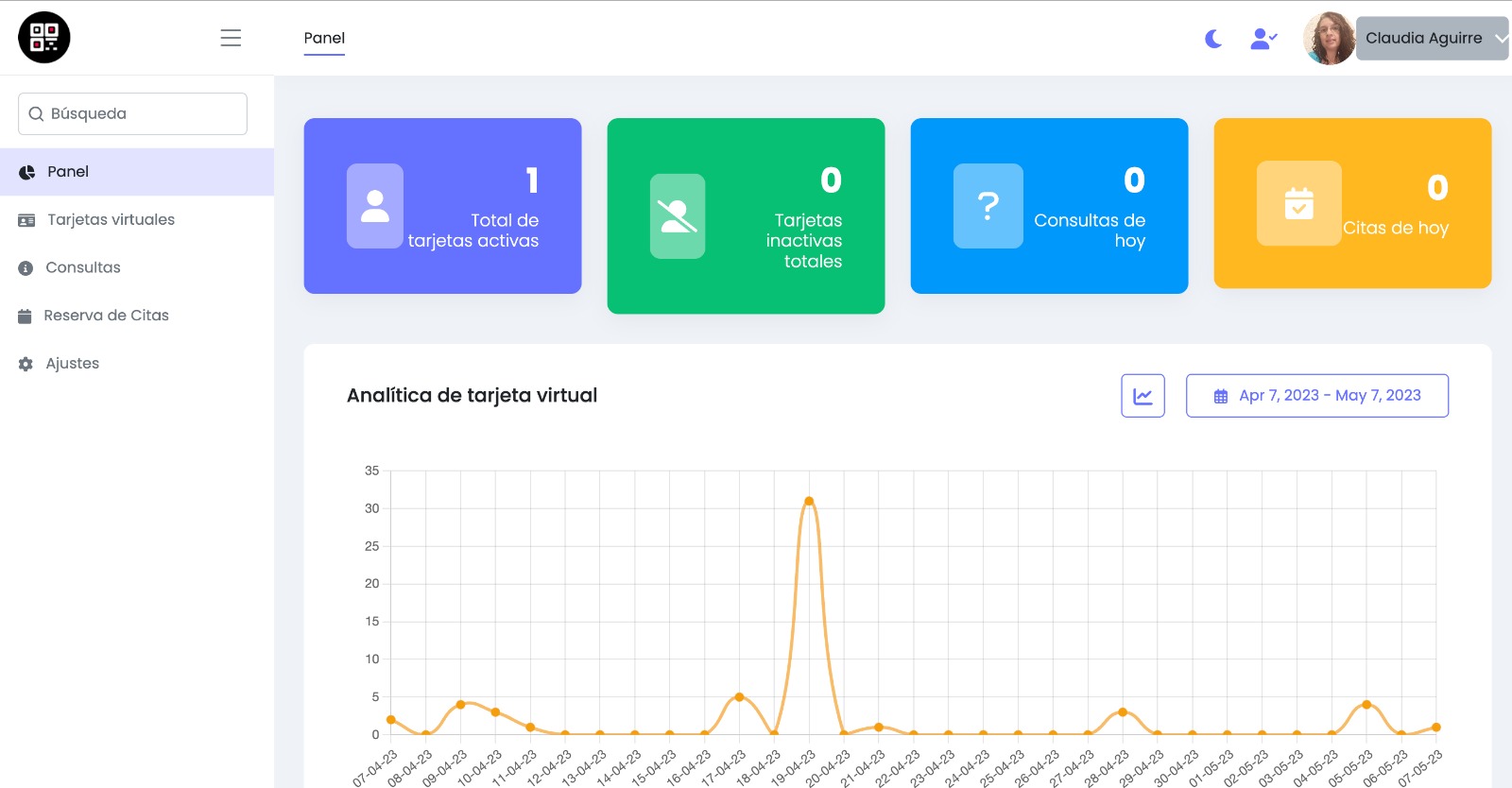Click the 07-05-23 last data point

tap(1436, 728)
